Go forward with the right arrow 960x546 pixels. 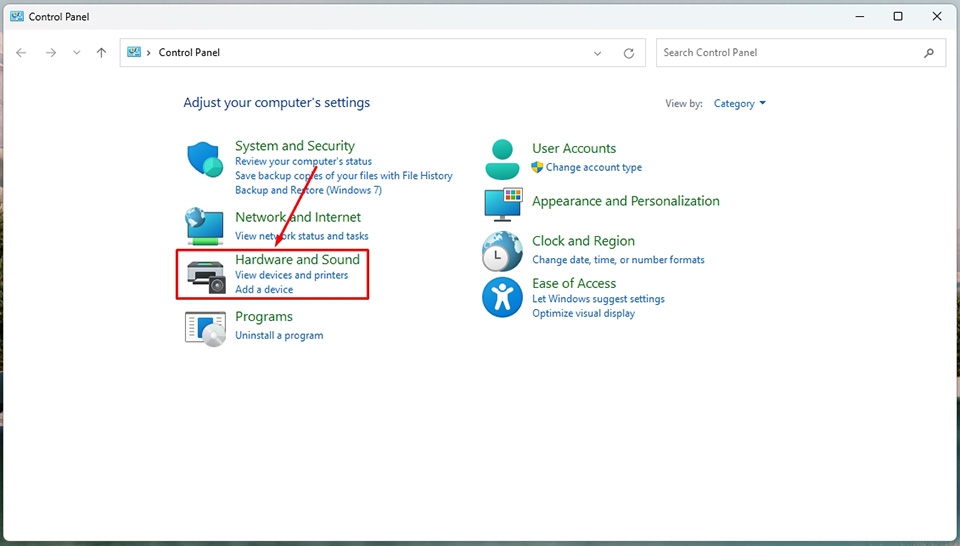[51, 53]
